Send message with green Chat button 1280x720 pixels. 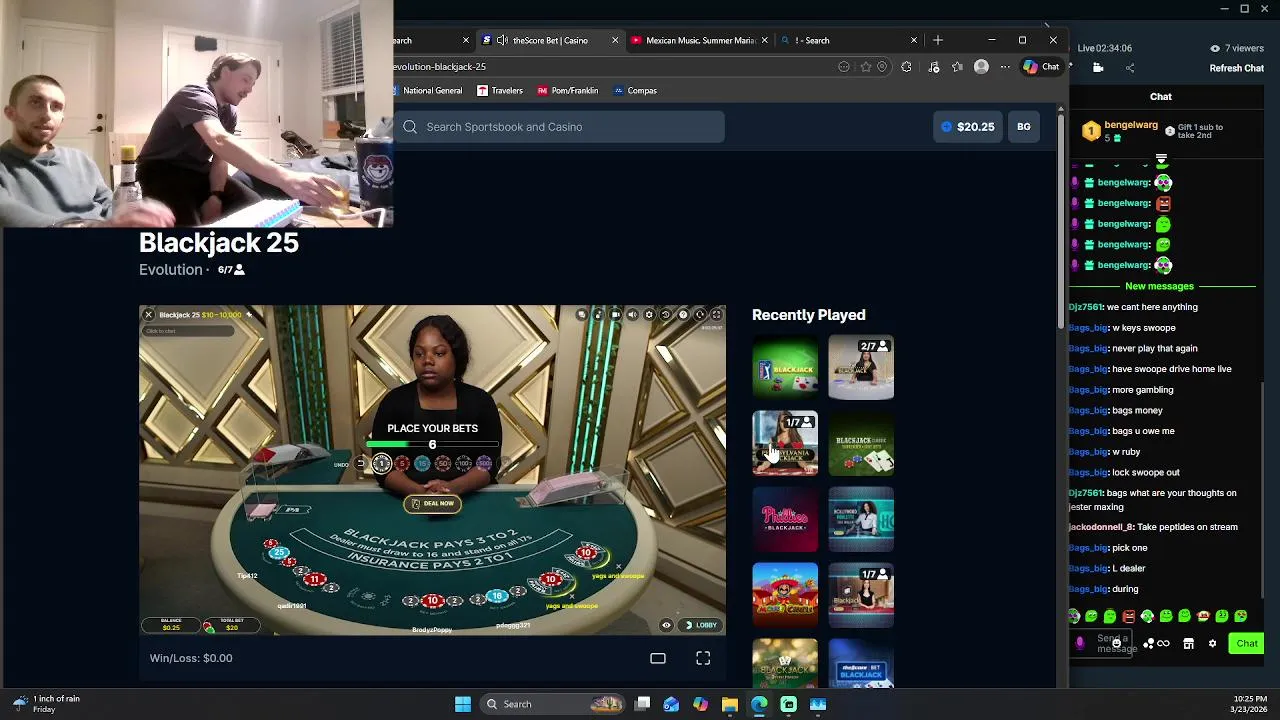1246,643
